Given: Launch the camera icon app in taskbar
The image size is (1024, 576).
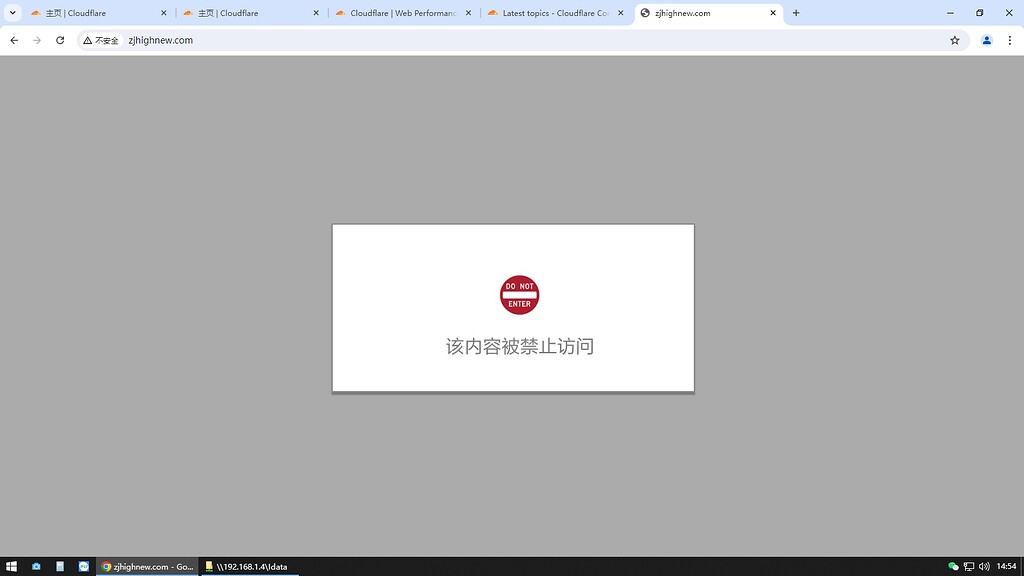Looking at the screenshot, I should [x=36, y=566].
